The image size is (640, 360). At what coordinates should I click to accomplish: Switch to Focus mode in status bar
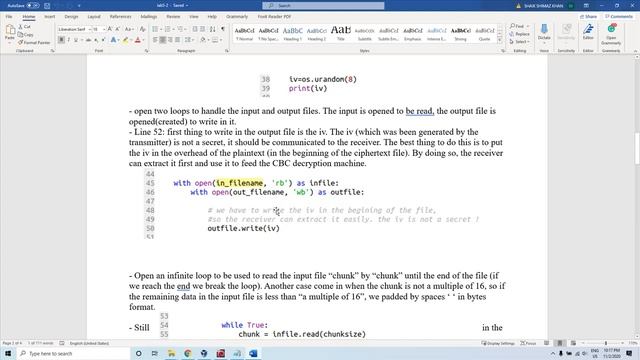coord(528,343)
